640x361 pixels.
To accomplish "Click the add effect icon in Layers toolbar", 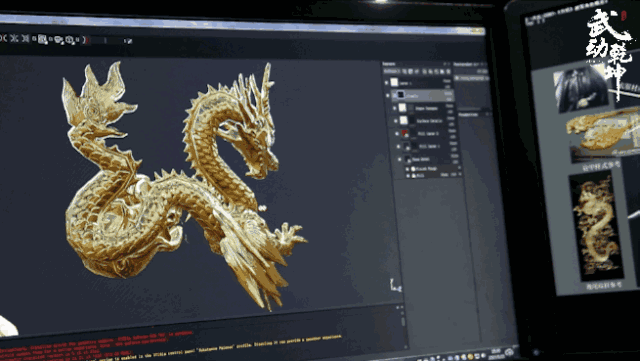I will 405,71.
